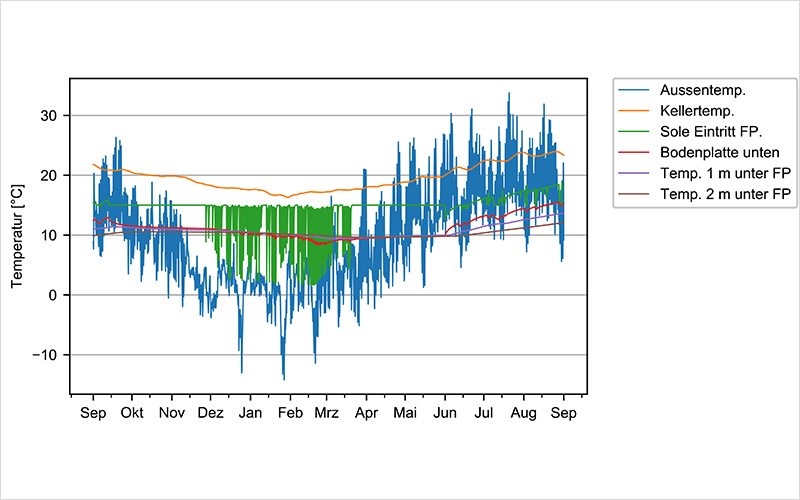This screenshot has height=500, width=800.
Task: Select the Mrz month label on x-axis
Action: [x=326, y=412]
